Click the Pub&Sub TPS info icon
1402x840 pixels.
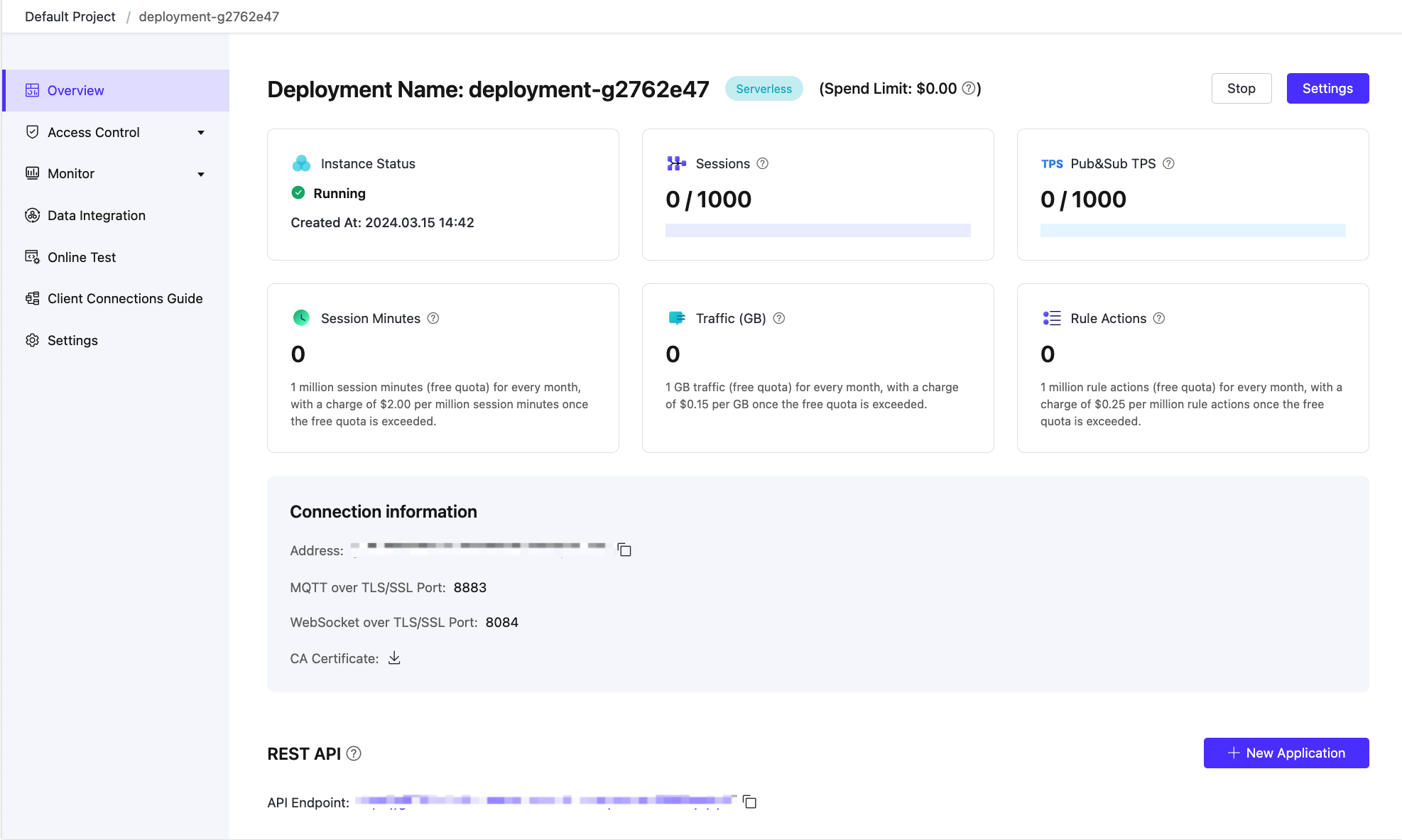[1170, 163]
